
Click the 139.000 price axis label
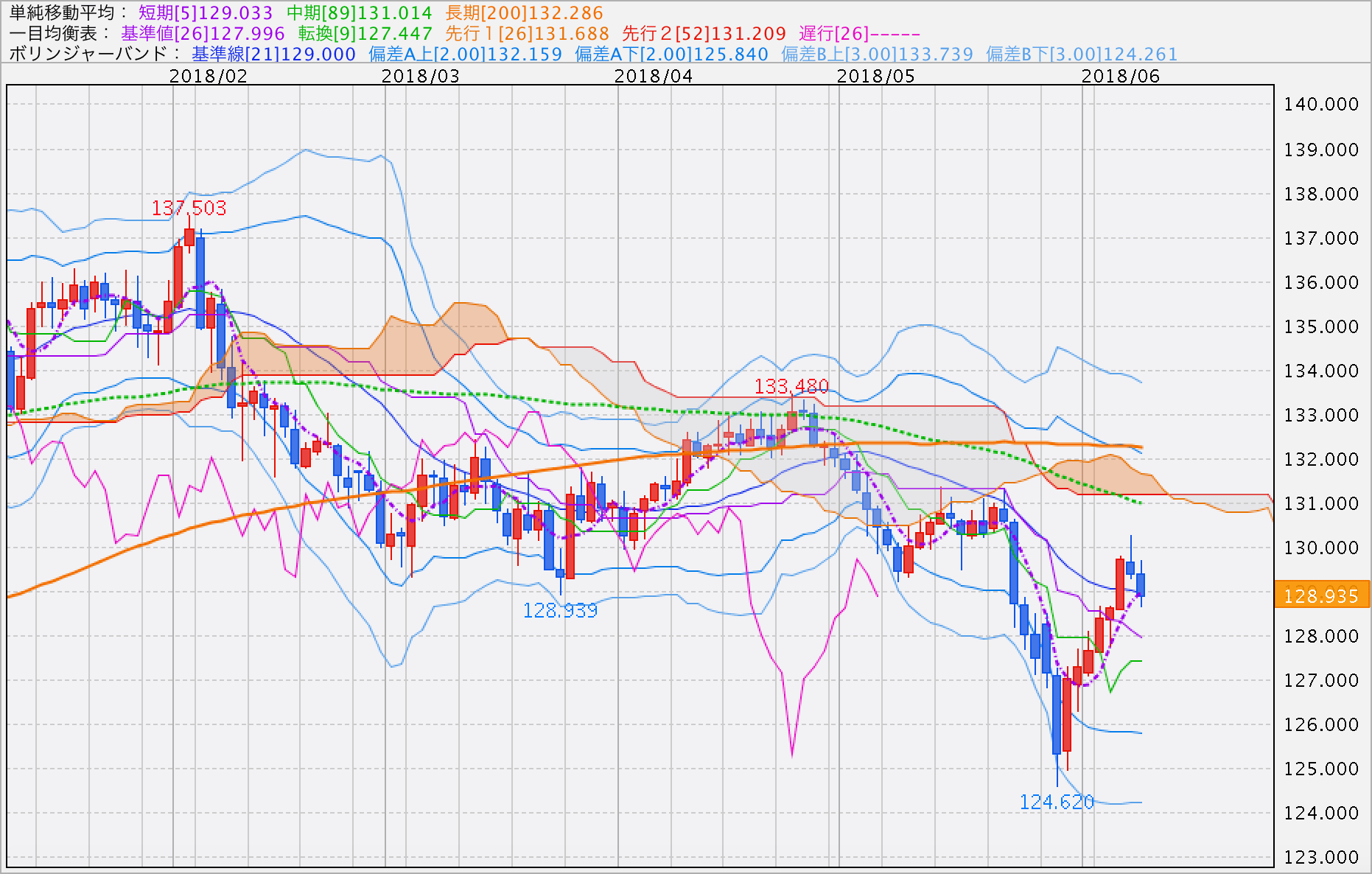coord(1321,150)
